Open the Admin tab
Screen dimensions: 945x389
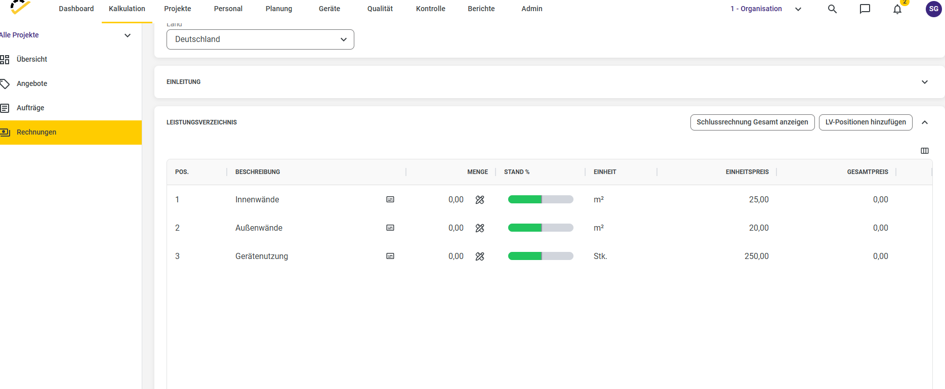click(532, 9)
